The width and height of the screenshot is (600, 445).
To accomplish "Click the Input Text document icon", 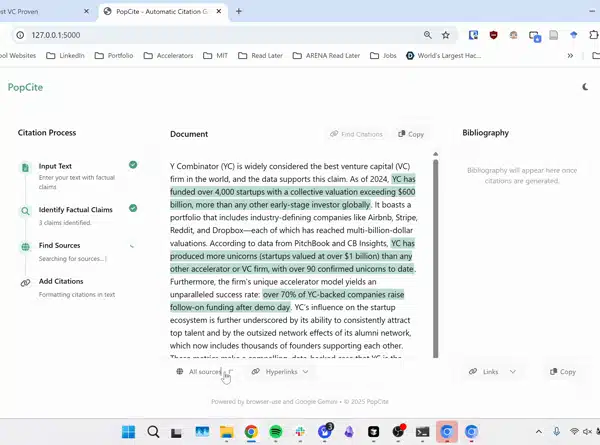I will tap(25, 168).
